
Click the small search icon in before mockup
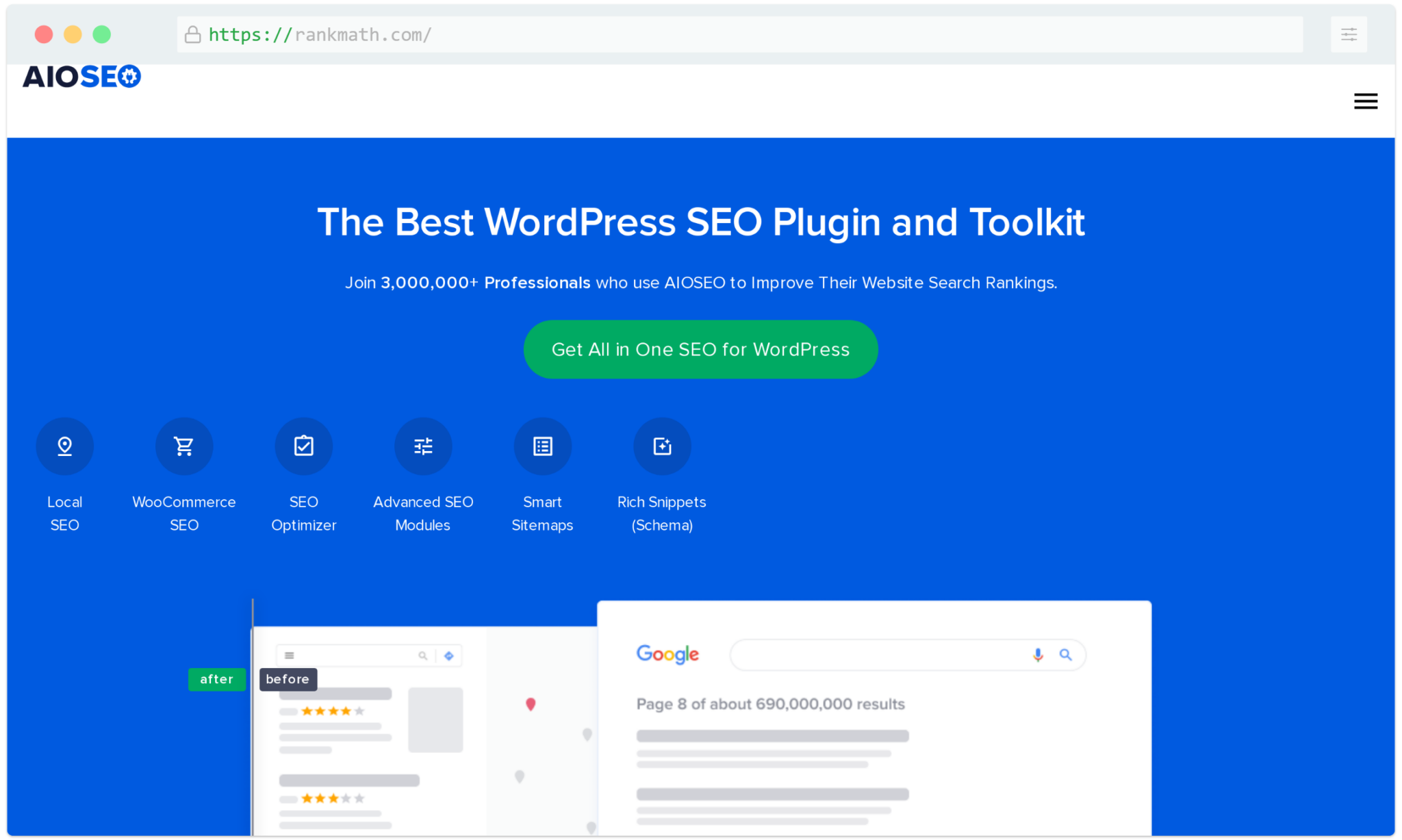coord(422,656)
